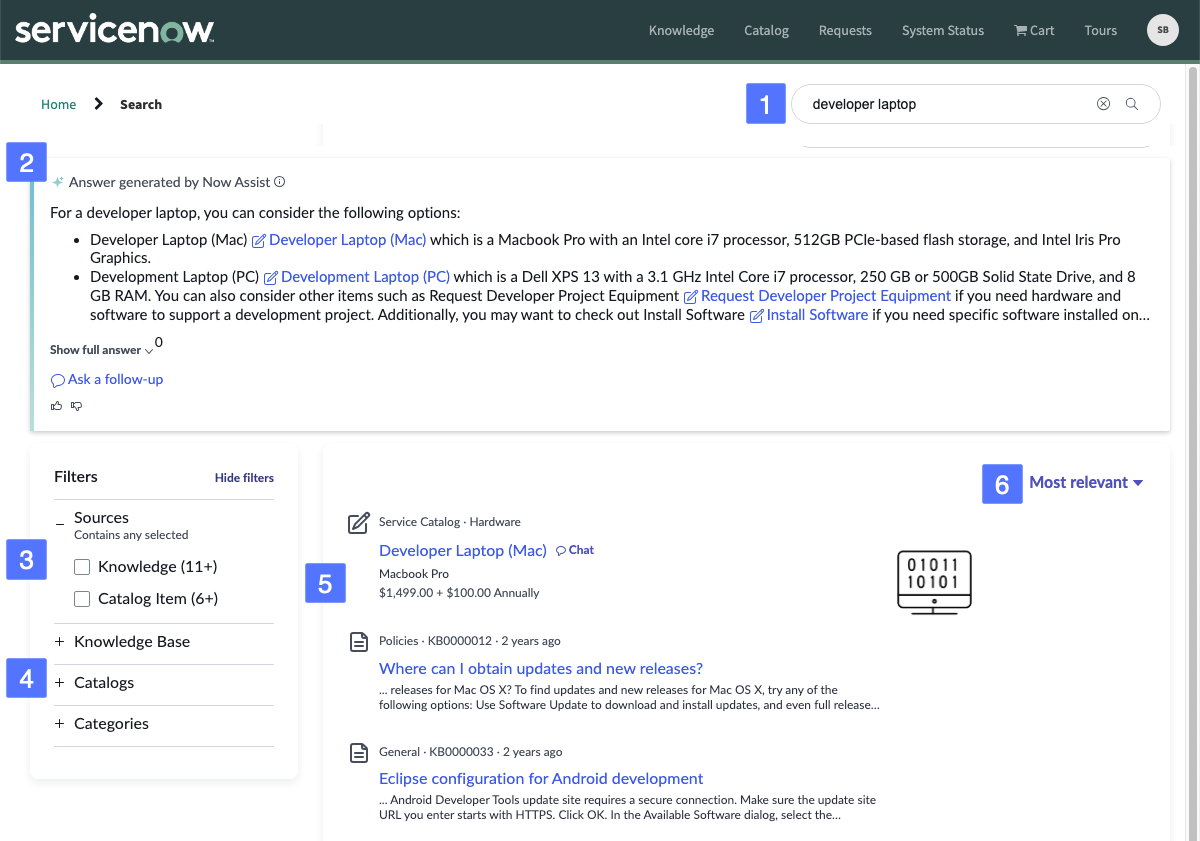Click the Now Assist sparkle icon

[58, 182]
